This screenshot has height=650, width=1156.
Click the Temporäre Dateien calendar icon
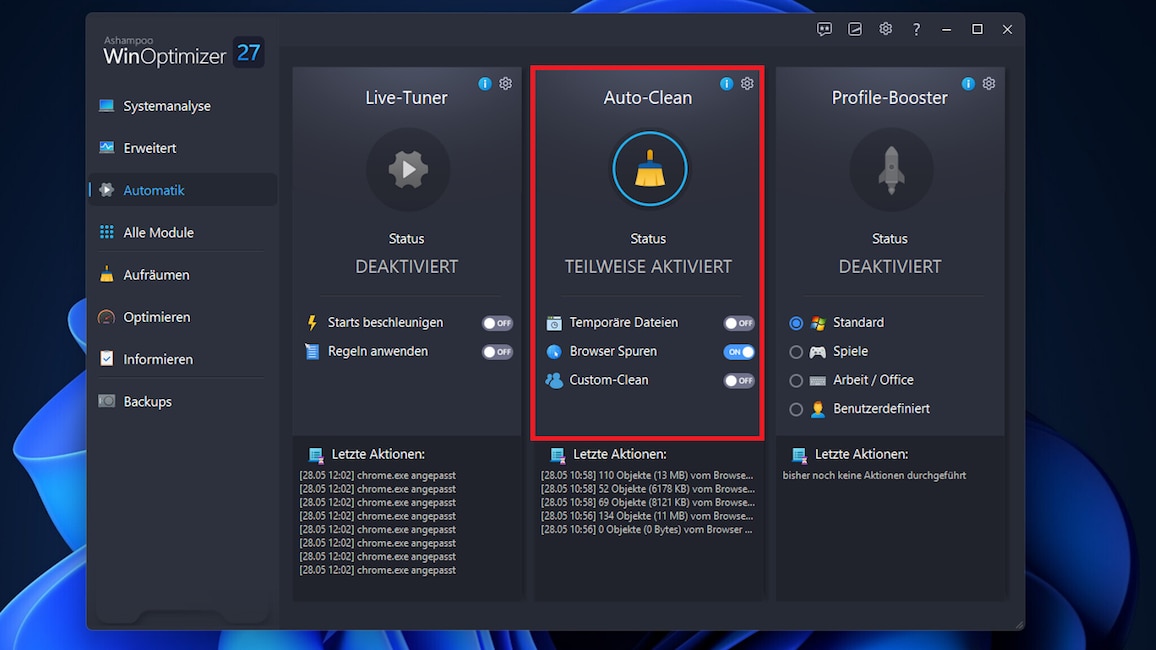[554, 323]
